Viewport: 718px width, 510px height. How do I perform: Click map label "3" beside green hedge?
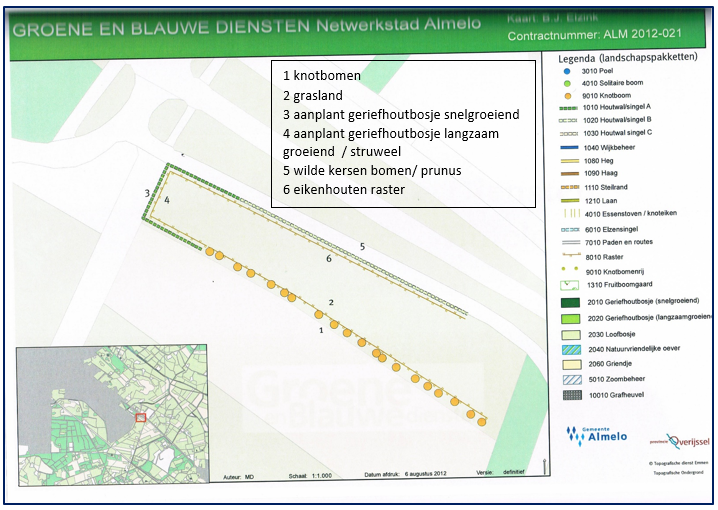click(147, 193)
